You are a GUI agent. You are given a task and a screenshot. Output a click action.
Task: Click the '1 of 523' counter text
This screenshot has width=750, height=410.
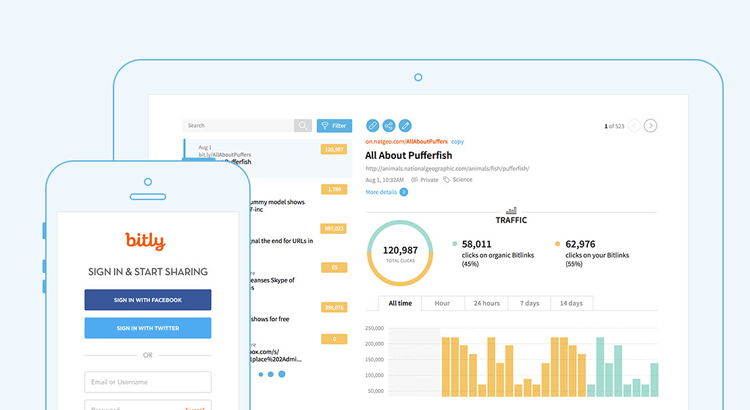click(614, 126)
